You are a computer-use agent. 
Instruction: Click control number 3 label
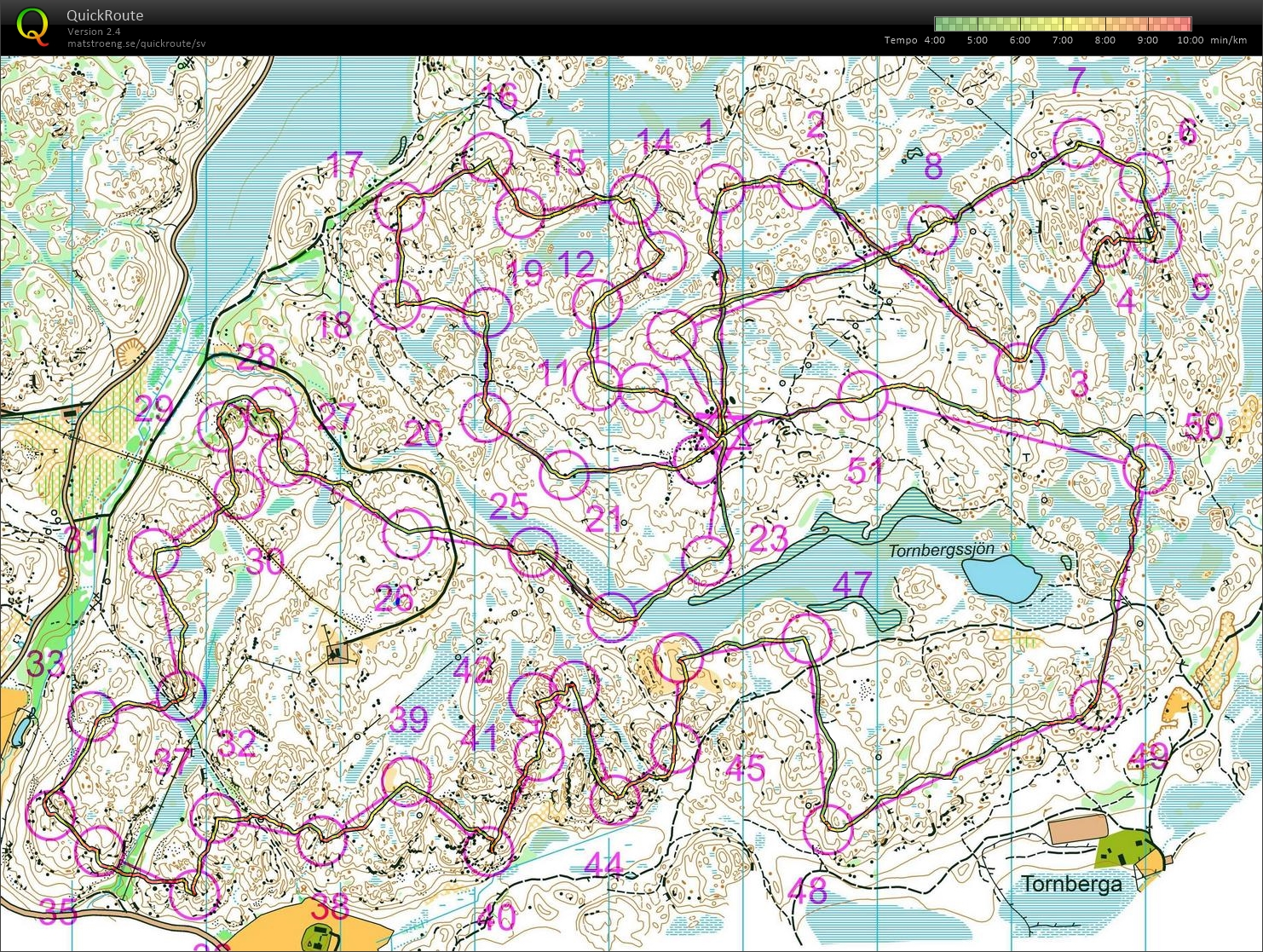point(1079,385)
